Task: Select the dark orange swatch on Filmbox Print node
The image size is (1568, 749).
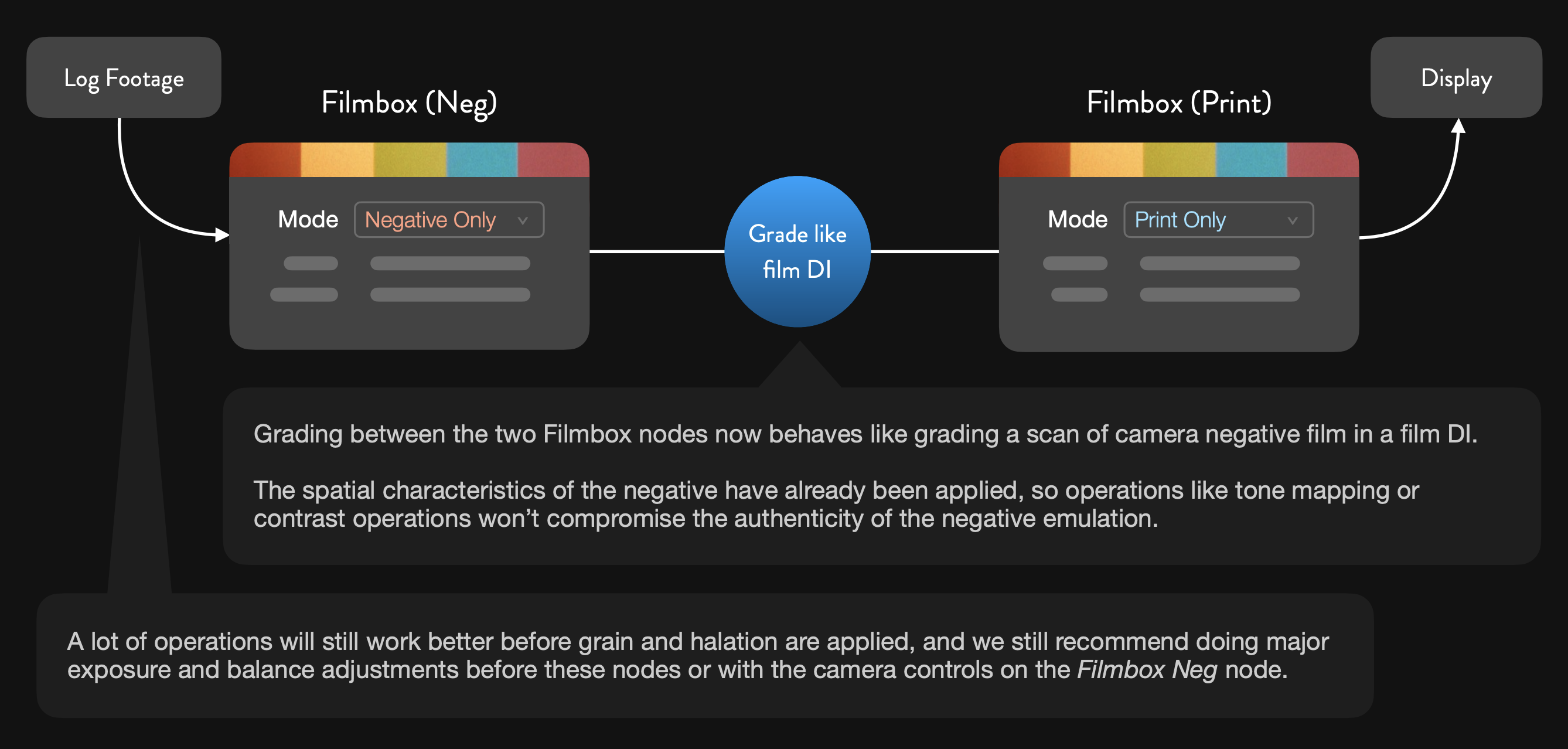Action: pos(1035,160)
